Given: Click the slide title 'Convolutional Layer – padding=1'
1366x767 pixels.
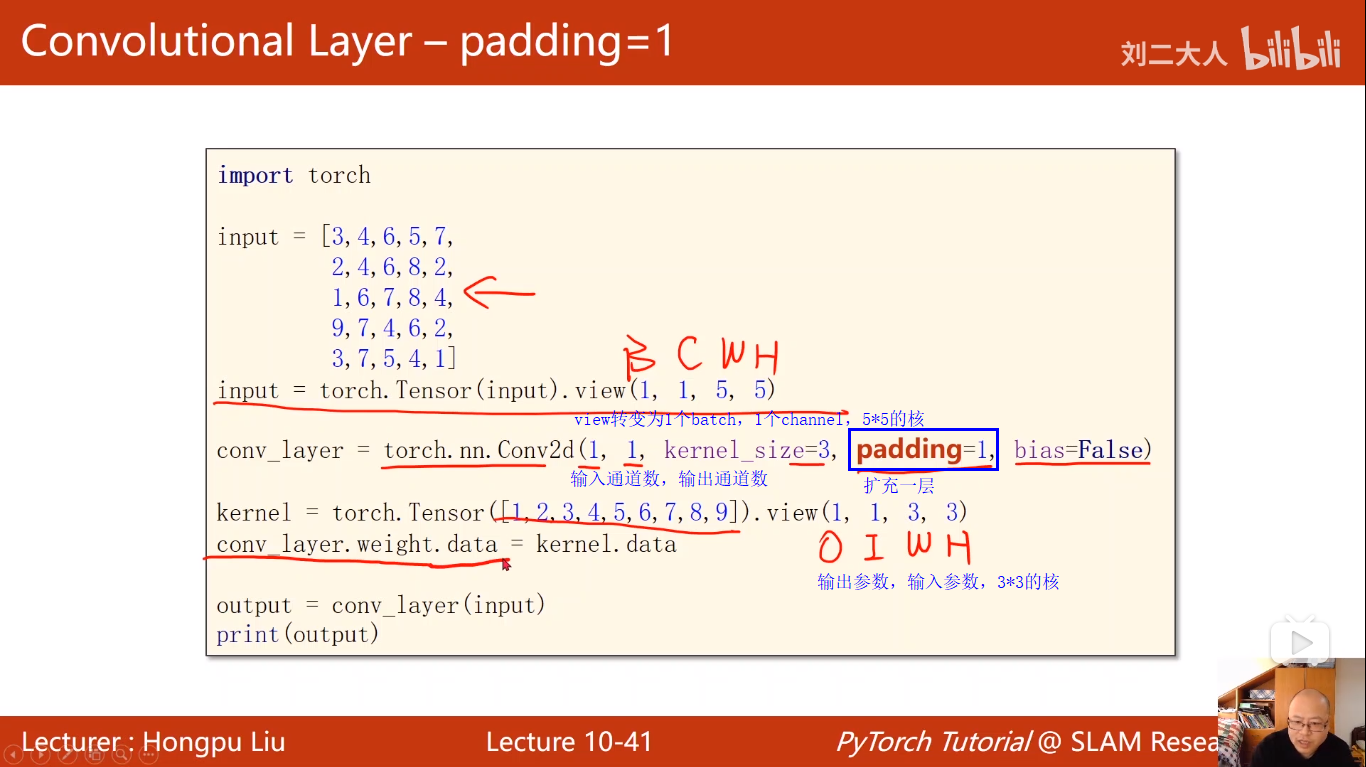Looking at the screenshot, I should (x=348, y=42).
